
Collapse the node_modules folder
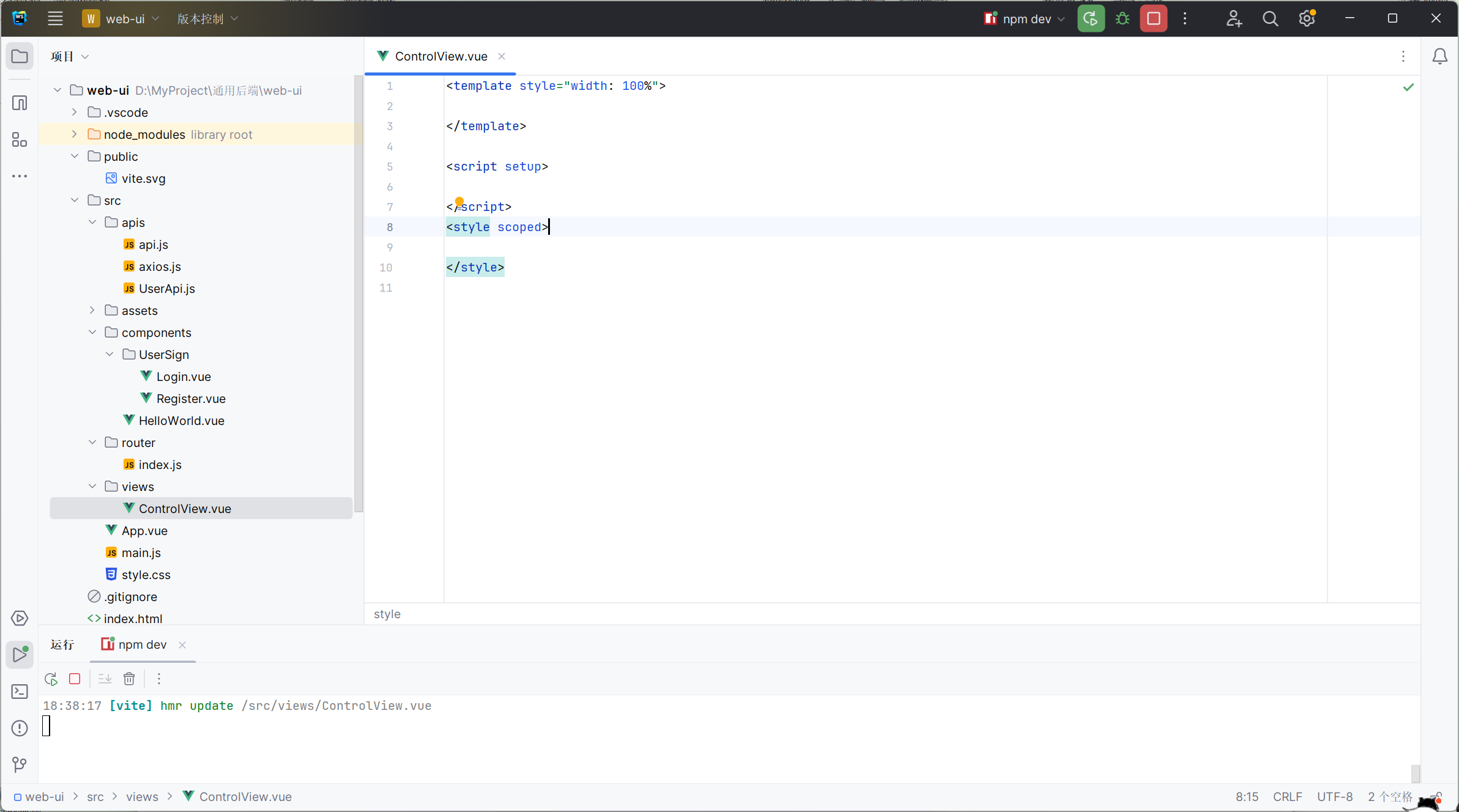(x=73, y=134)
